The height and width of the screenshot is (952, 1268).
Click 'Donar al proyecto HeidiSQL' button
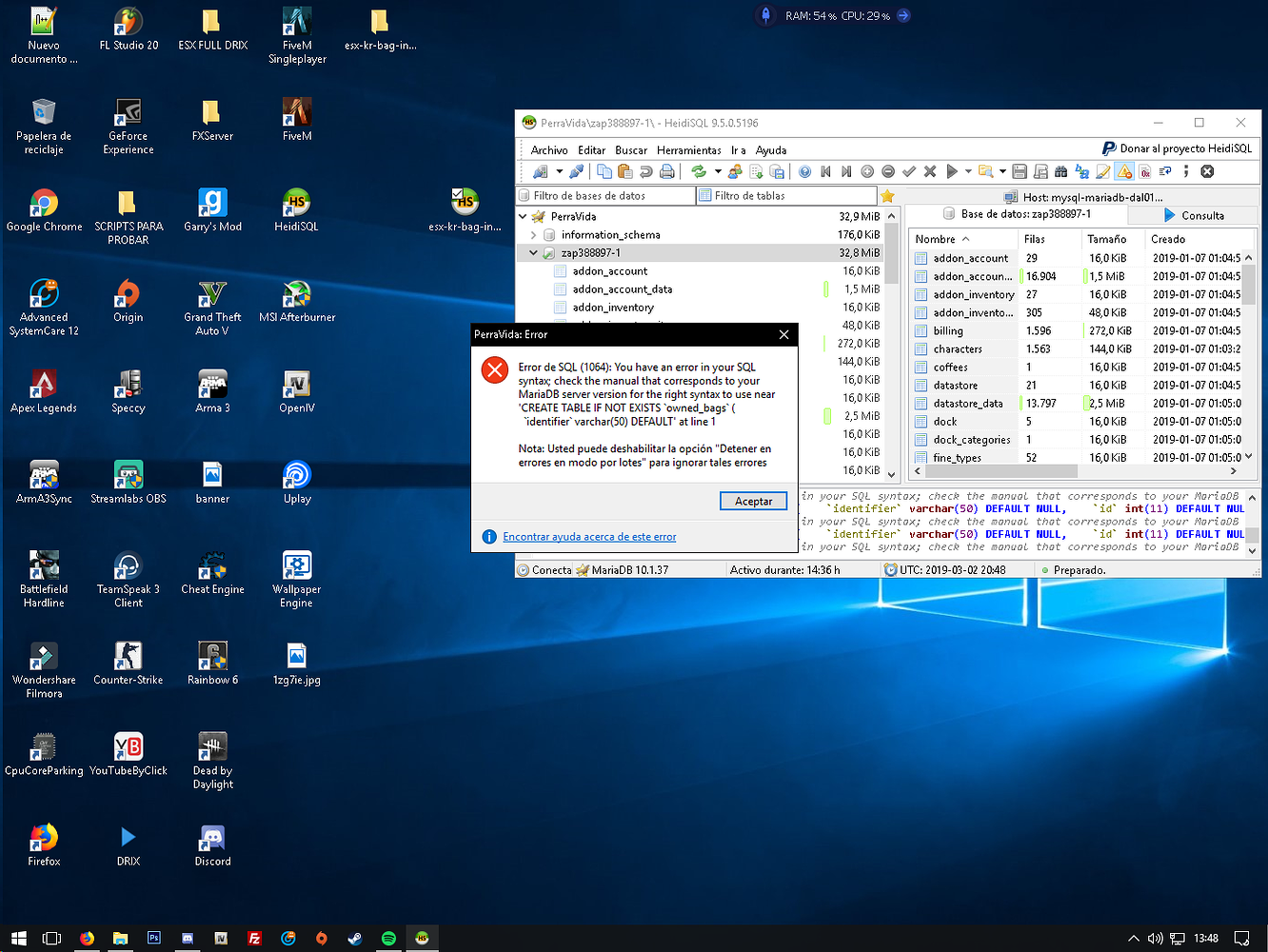click(x=1178, y=149)
